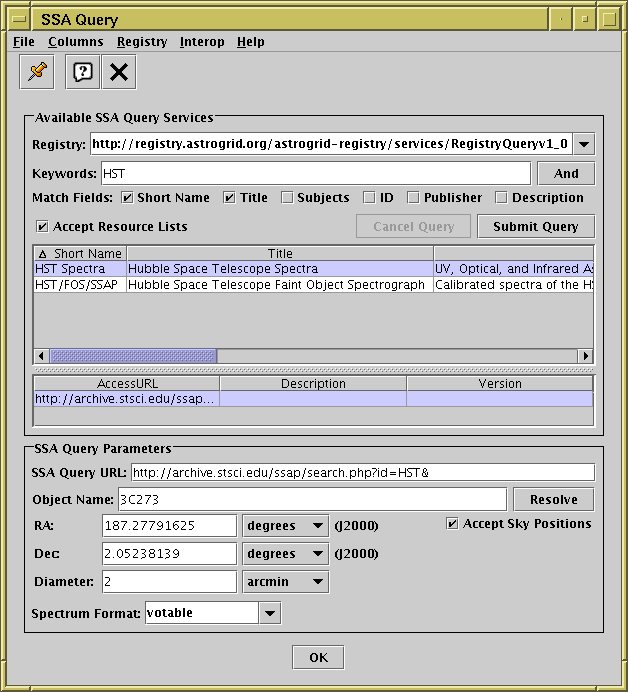Viewport: 628px width, 692px height.
Task: Enable the Description match field
Action: [501, 198]
